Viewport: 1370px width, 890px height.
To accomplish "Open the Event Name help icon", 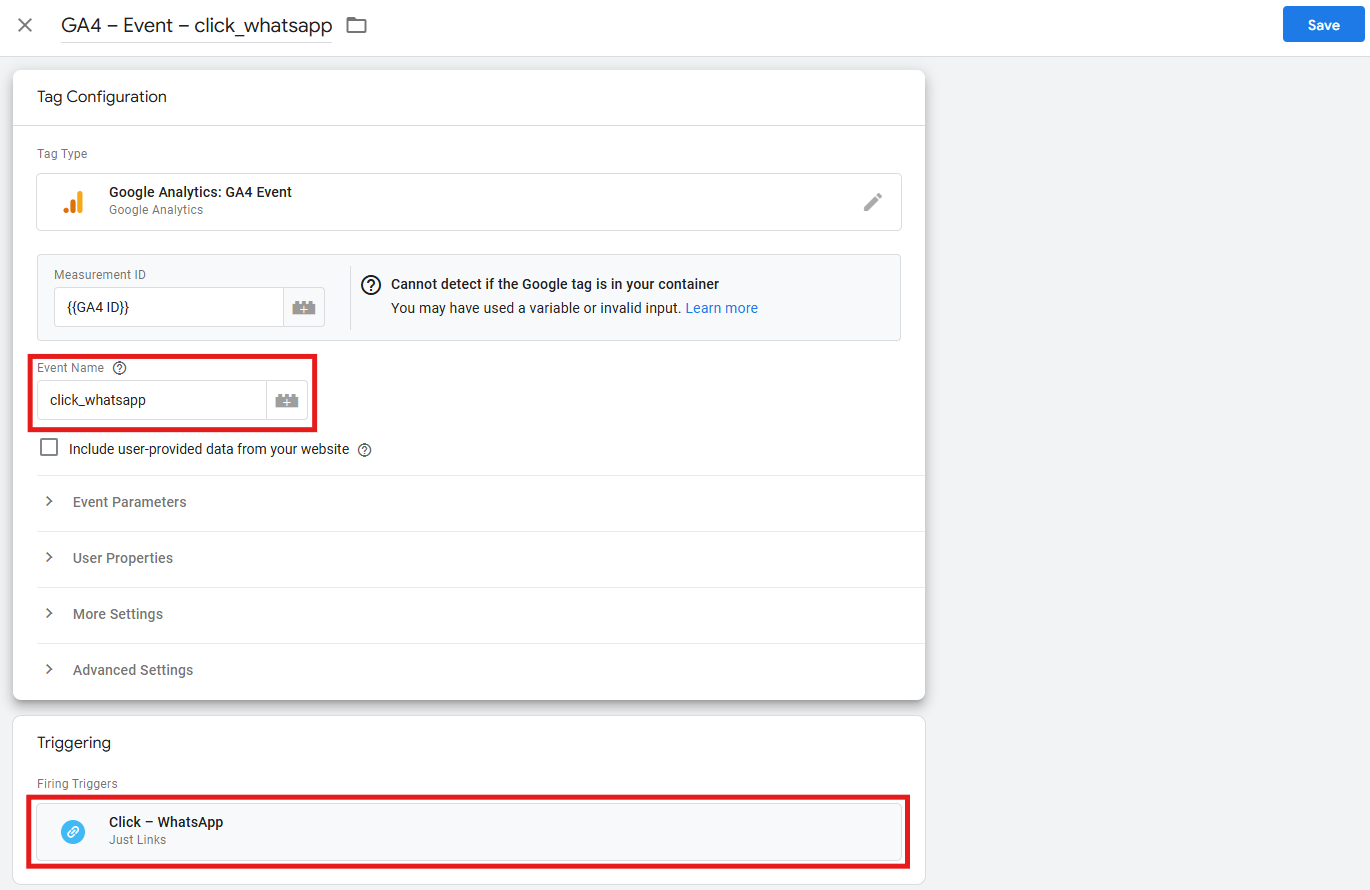I will pos(120,368).
